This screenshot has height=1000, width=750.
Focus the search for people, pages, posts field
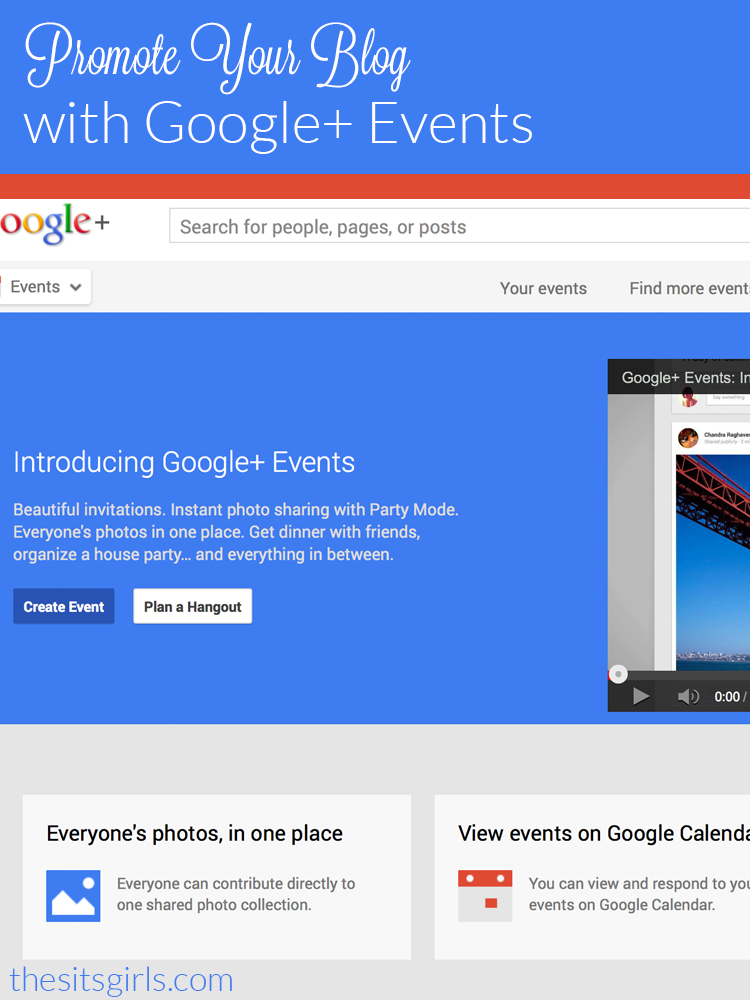point(459,226)
